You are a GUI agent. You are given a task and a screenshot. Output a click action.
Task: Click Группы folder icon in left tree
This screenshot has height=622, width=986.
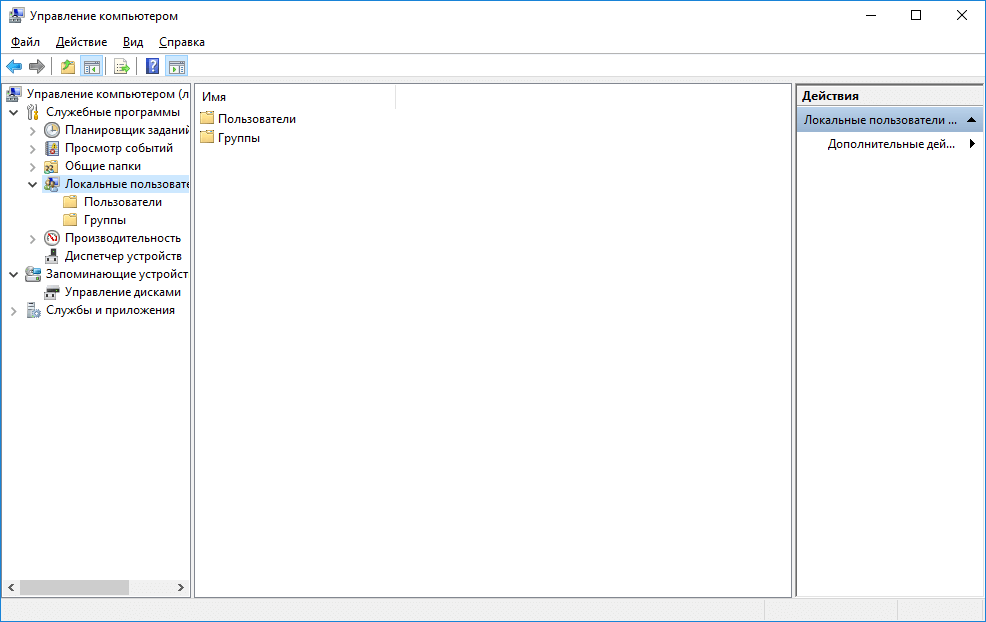(70, 220)
